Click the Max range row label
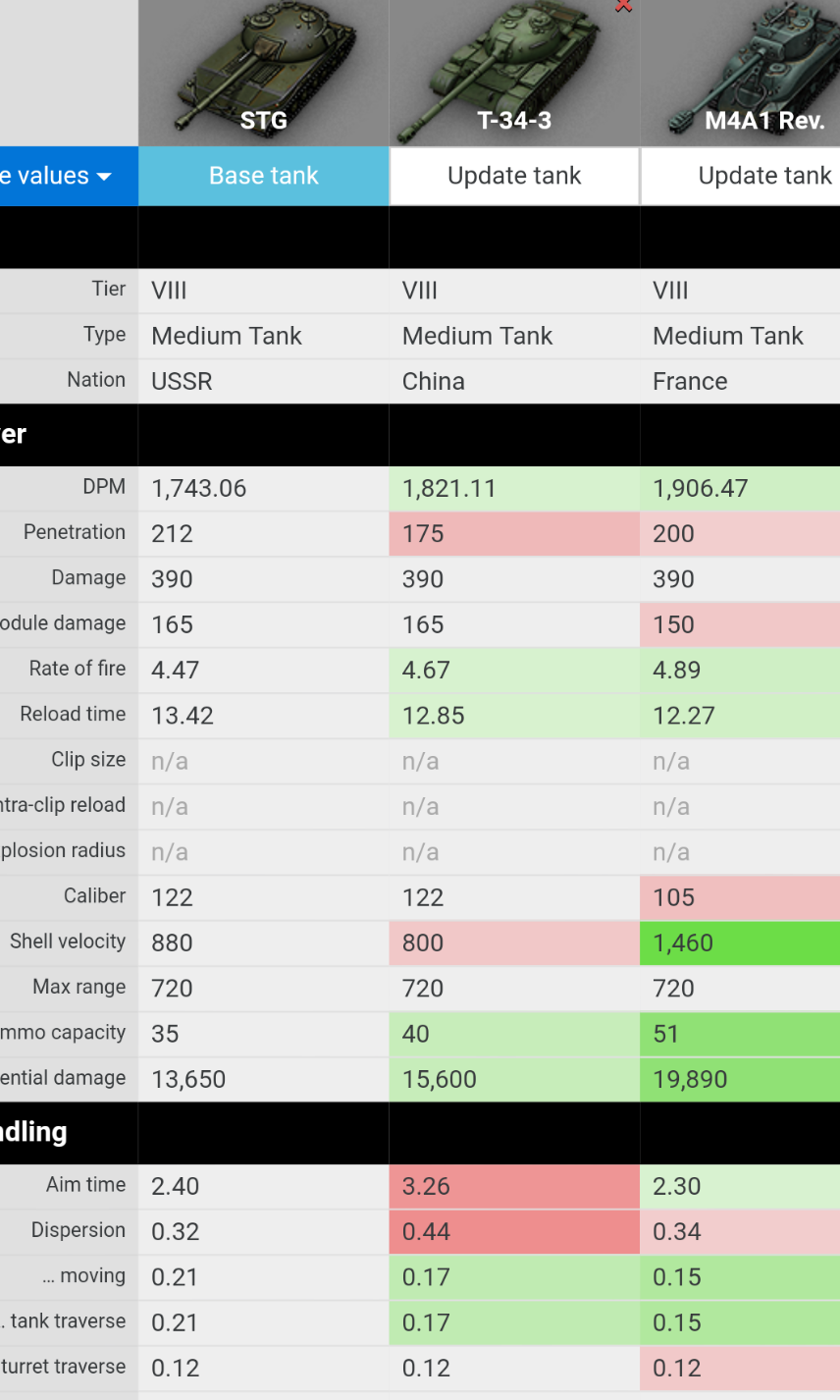This screenshot has width=840, height=1400. (79, 987)
